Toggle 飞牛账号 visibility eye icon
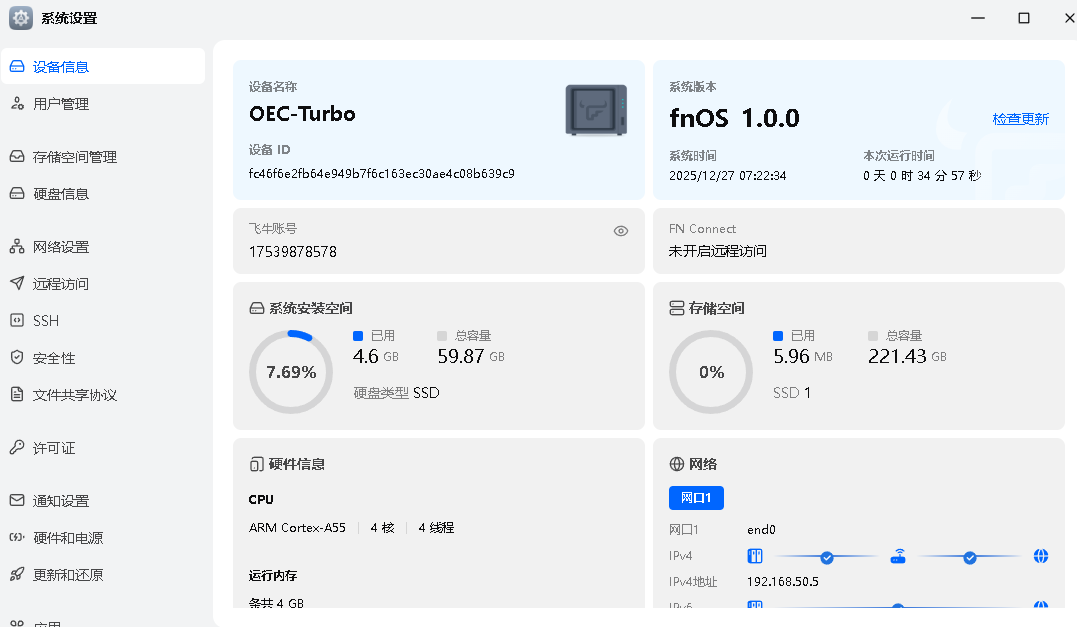 [x=621, y=231]
